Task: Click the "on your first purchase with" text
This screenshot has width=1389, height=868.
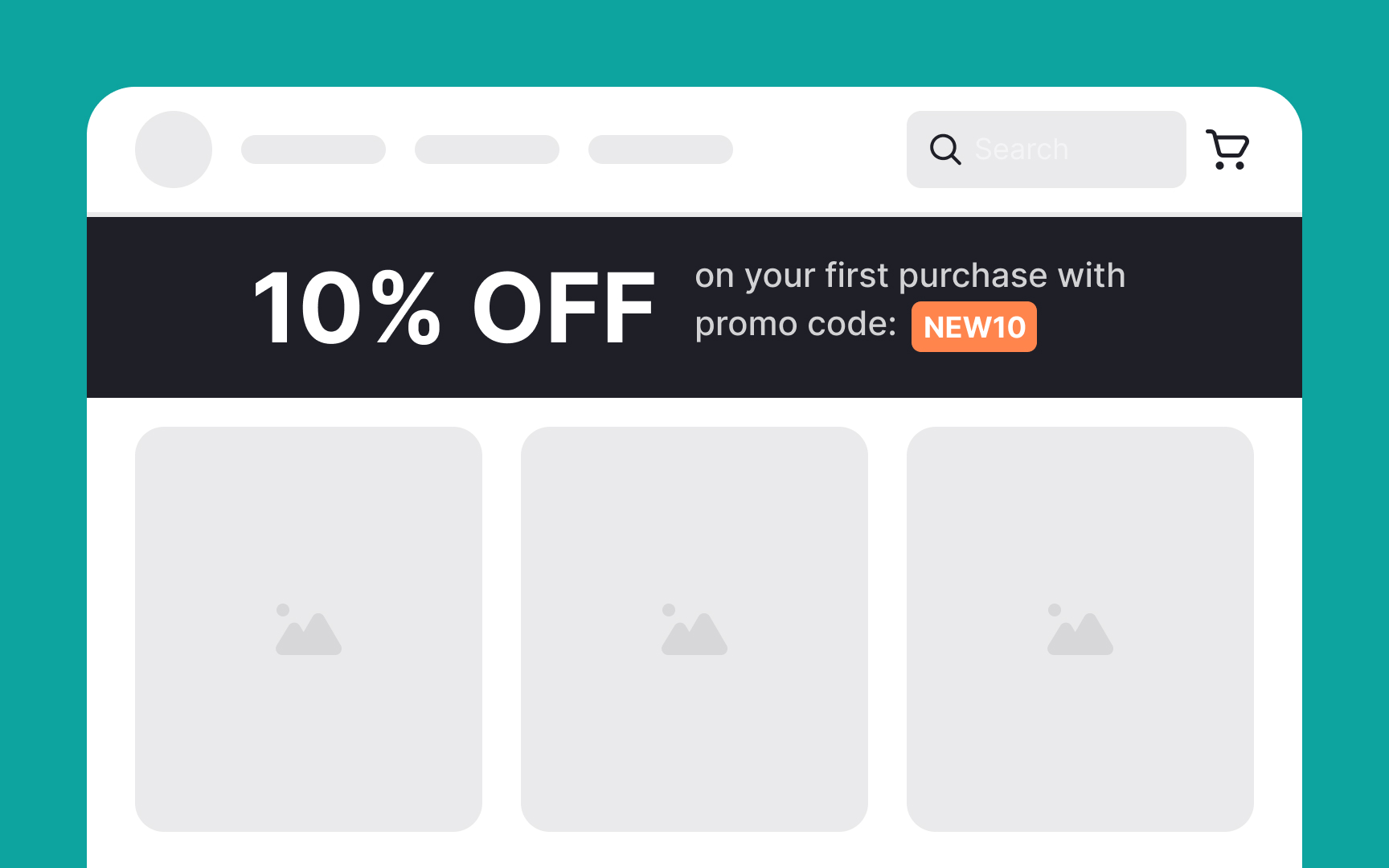Action: coord(910,276)
